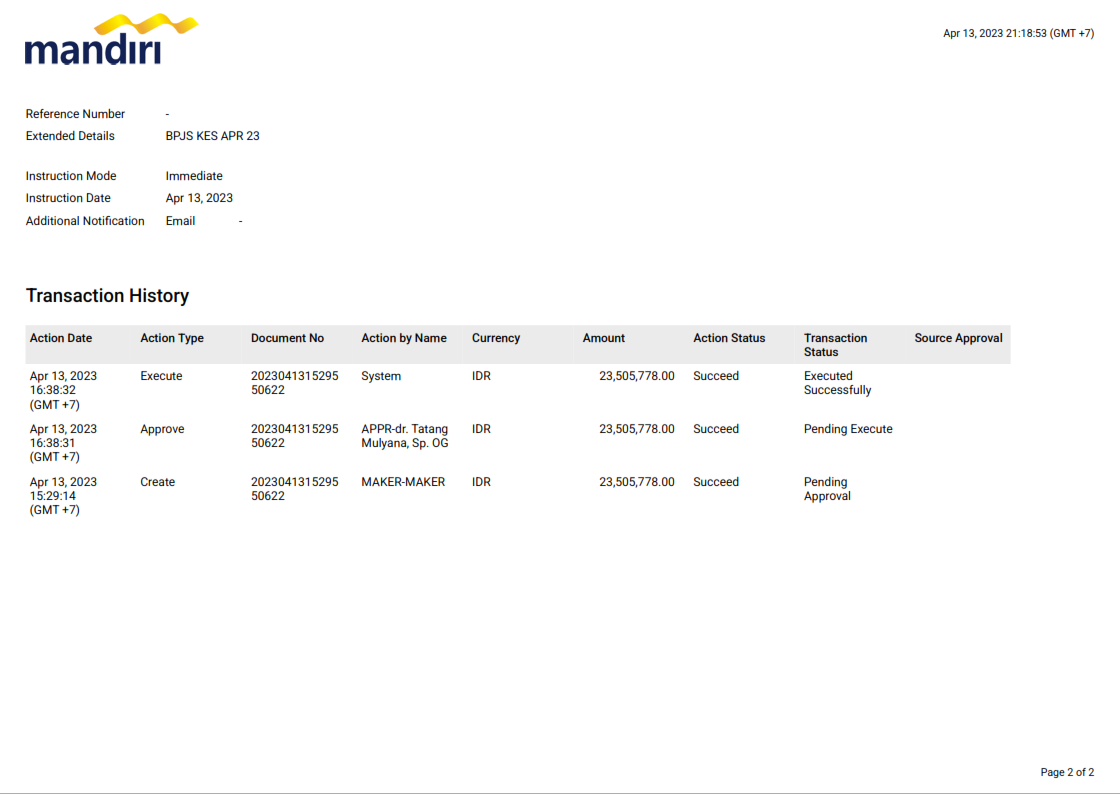Select the Amount column header
Screen dimensions: 1120x794
604,338
